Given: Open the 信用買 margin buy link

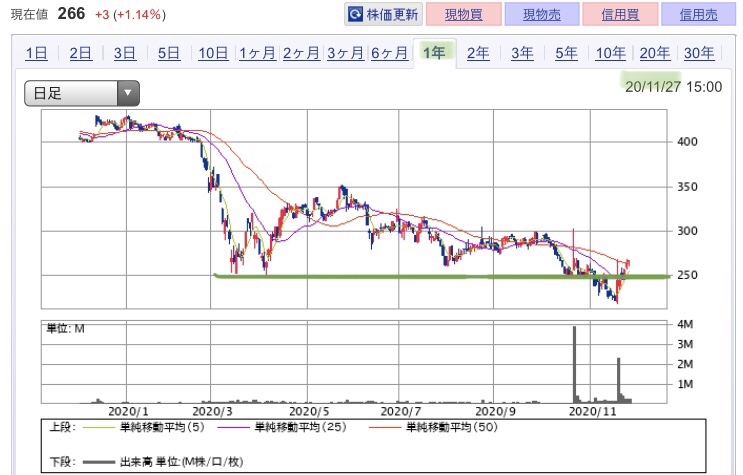Looking at the screenshot, I should coord(620,15).
